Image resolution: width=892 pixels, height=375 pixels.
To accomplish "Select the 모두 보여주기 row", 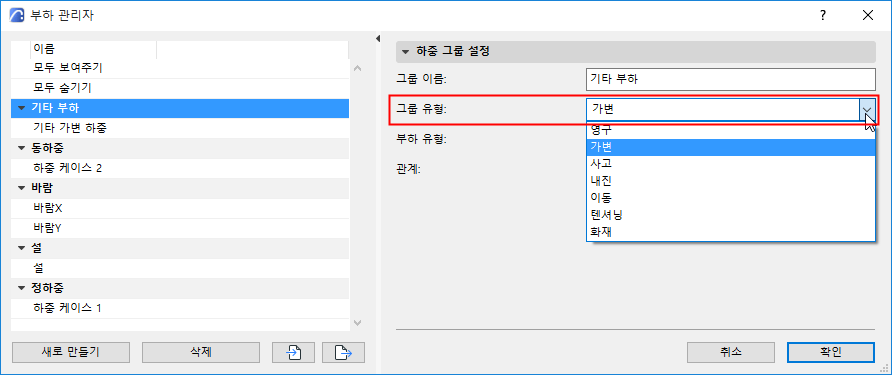I will coord(180,68).
